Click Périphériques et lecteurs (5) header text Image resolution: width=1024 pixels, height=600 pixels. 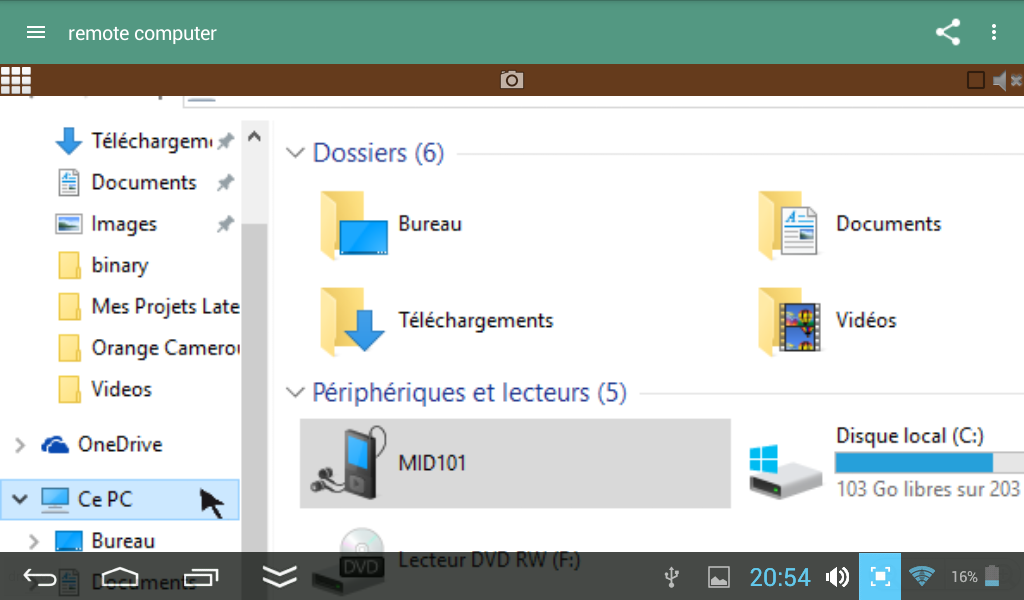pos(470,392)
